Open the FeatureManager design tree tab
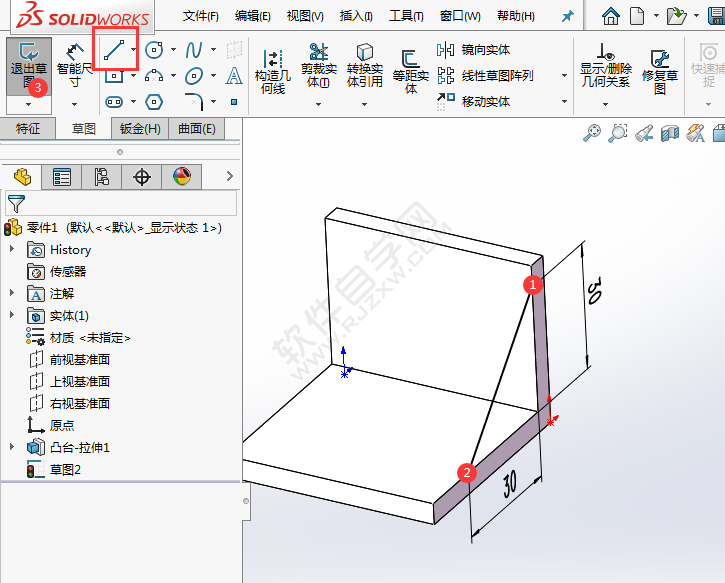 pos(22,177)
